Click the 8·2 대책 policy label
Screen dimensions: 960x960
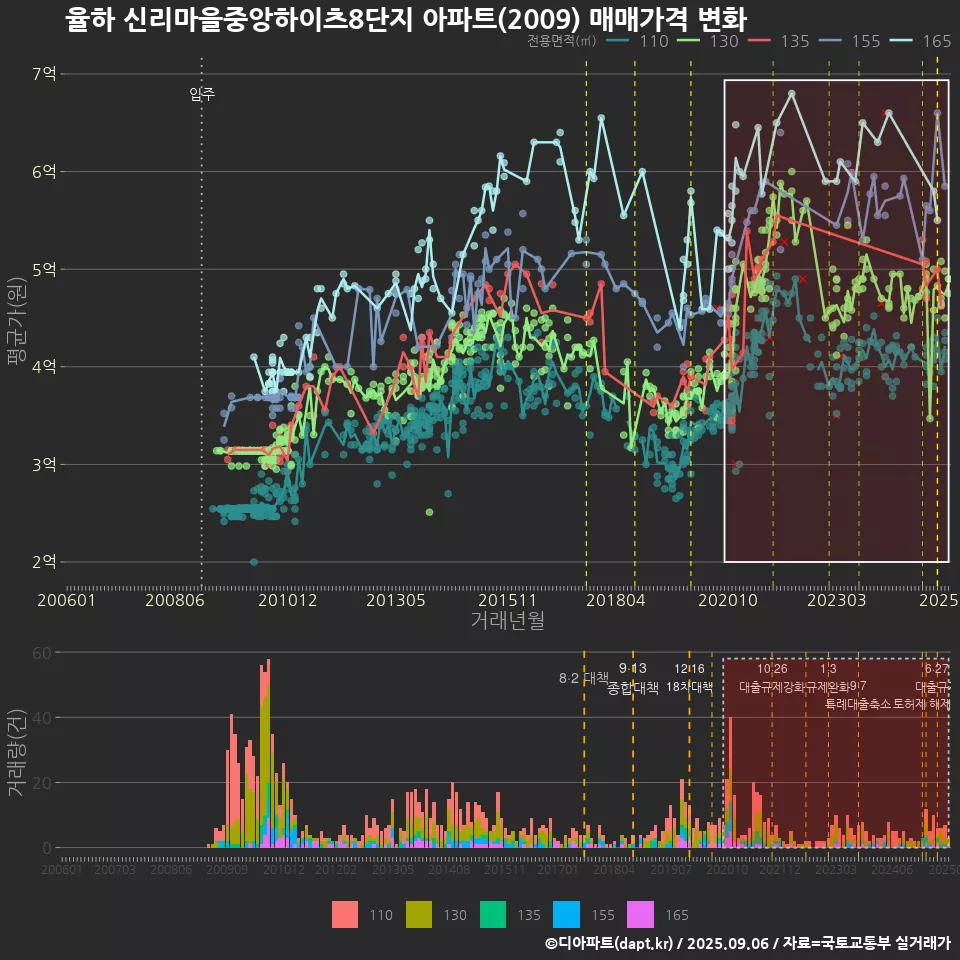pyautogui.click(x=583, y=678)
